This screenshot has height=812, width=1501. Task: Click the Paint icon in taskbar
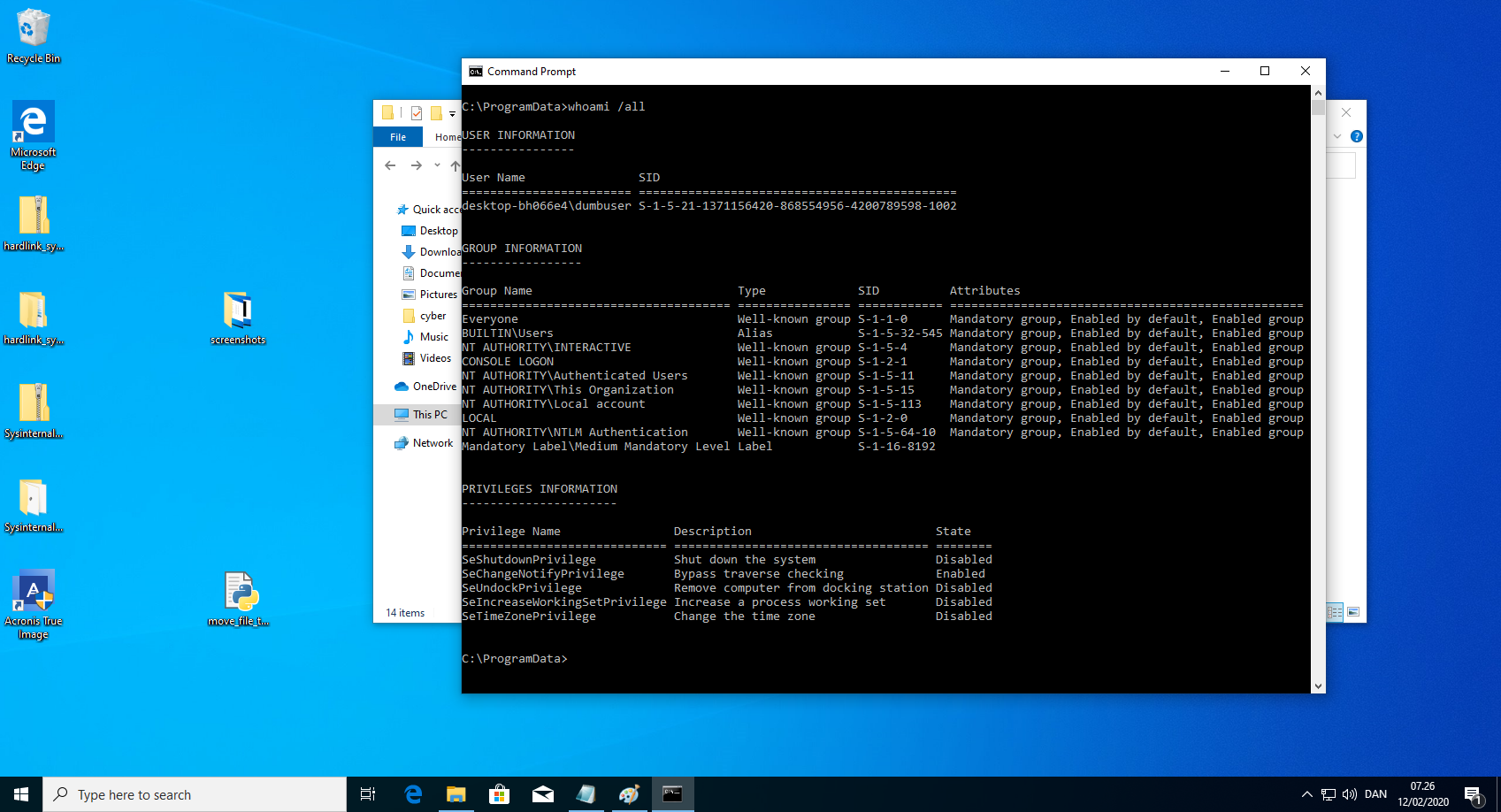pyautogui.click(x=629, y=794)
